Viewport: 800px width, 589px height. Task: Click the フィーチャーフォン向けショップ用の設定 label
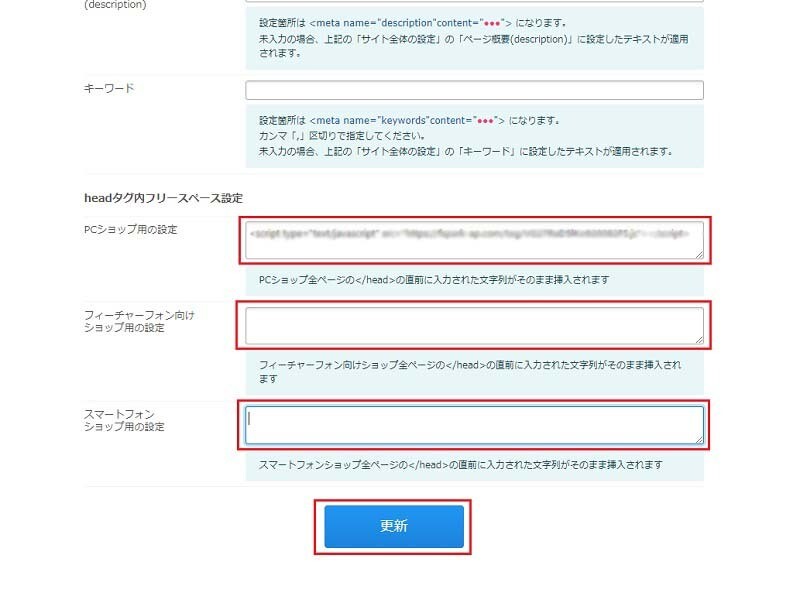[x=139, y=321]
